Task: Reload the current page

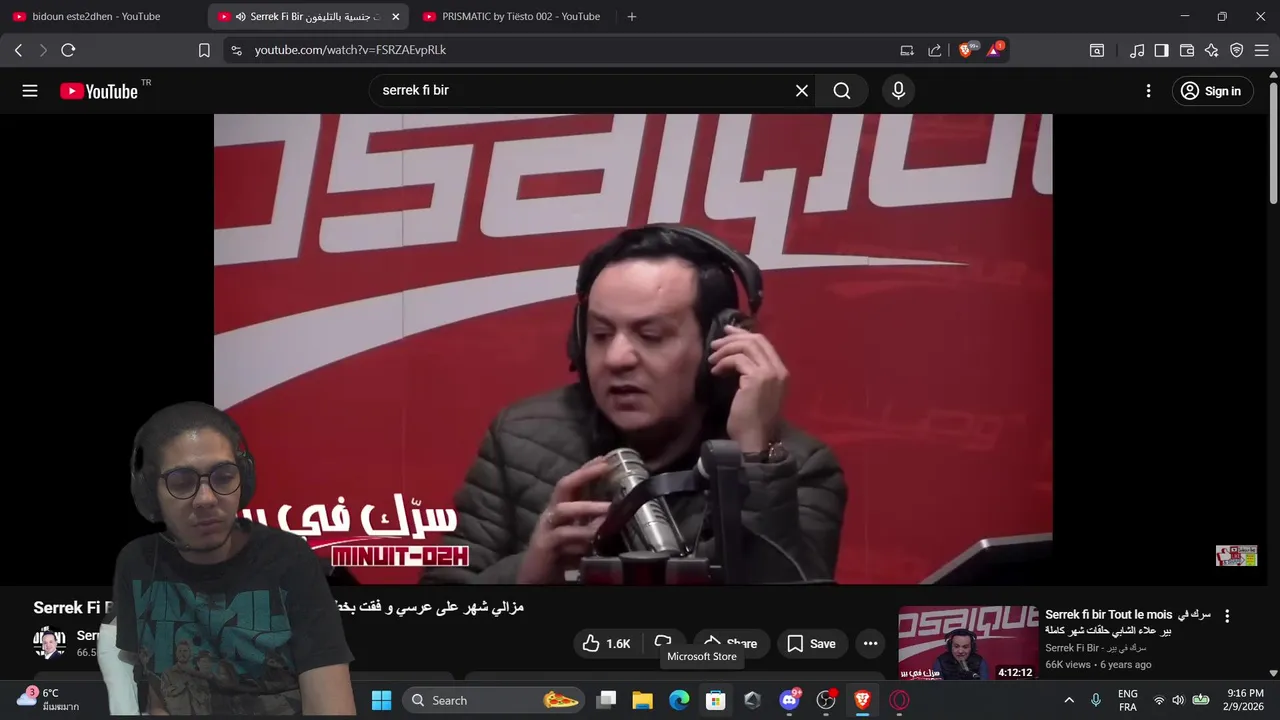Action: pyautogui.click(x=68, y=50)
